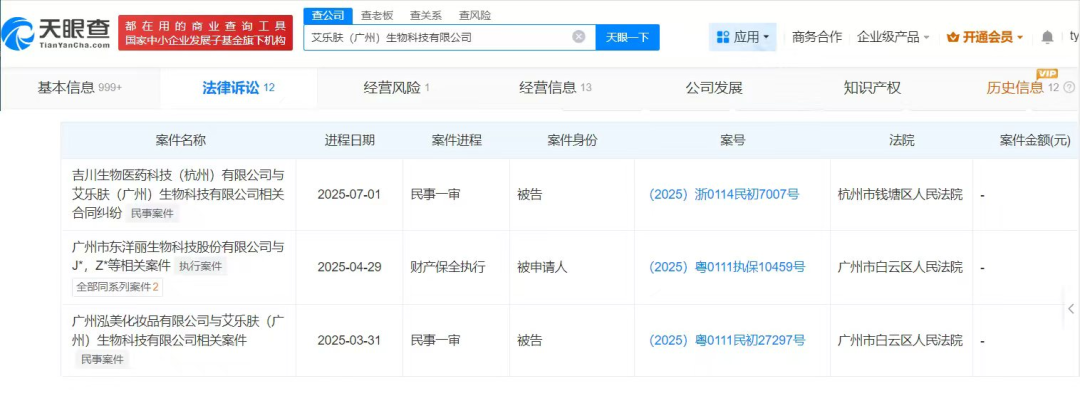
Task: Open the 经营信息 tab
Action: [555, 88]
